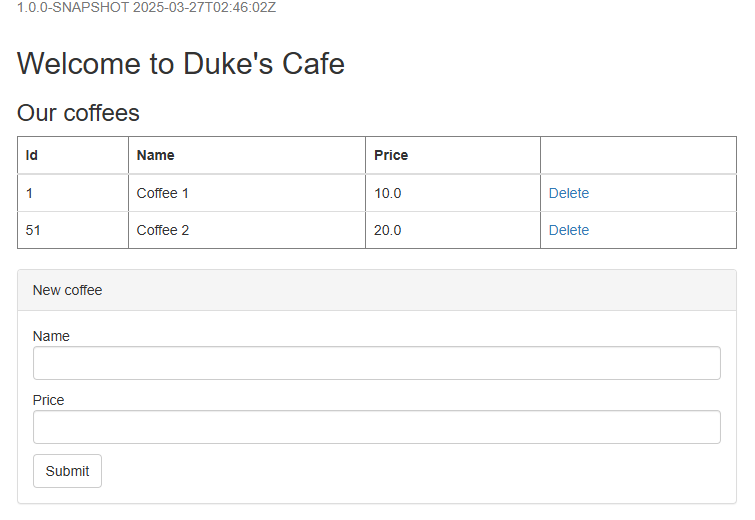
Task: Click the 10.0 price cell
Action: pyautogui.click(x=388, y=193)
